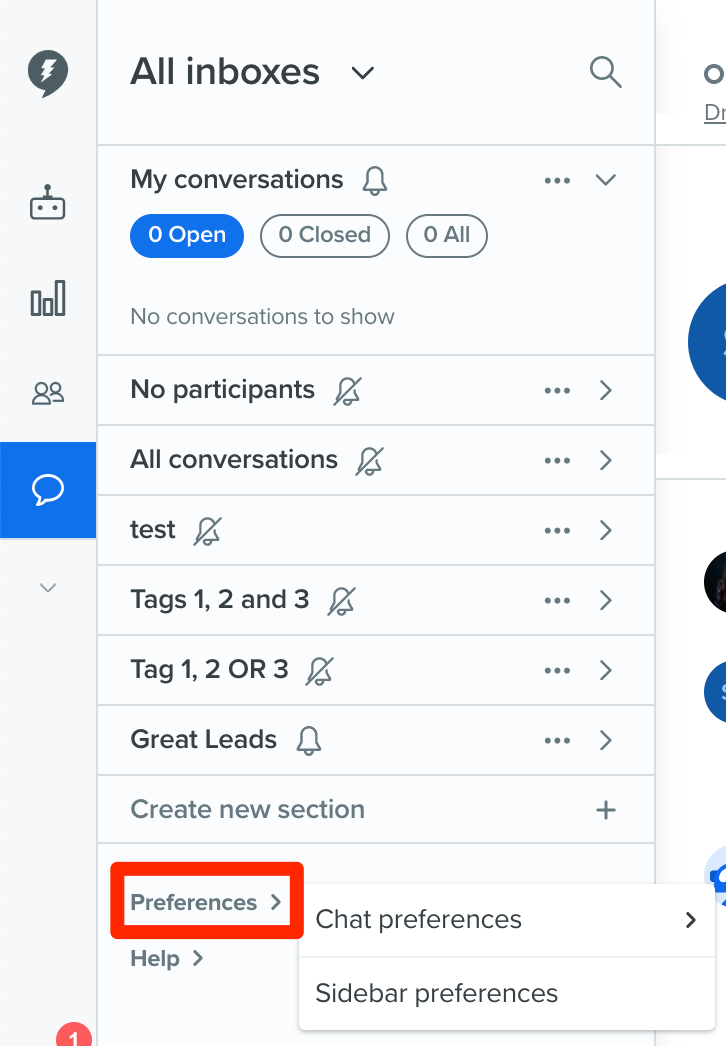Open Great Leads more options dots
Image resolution: width=726 pixels, height=1046 pixels.
click(x=557, y=740)
